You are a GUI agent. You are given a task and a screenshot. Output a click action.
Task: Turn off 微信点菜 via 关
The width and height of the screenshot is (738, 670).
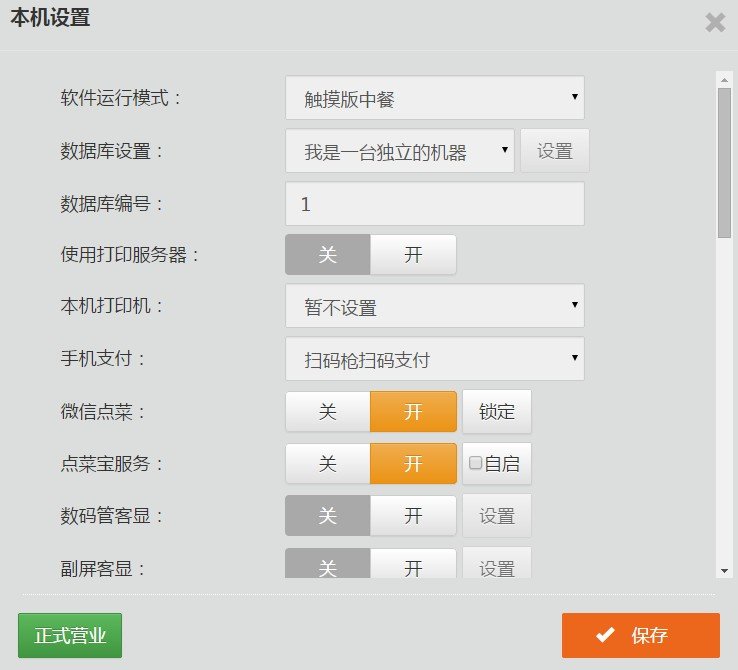coord(328,411)
